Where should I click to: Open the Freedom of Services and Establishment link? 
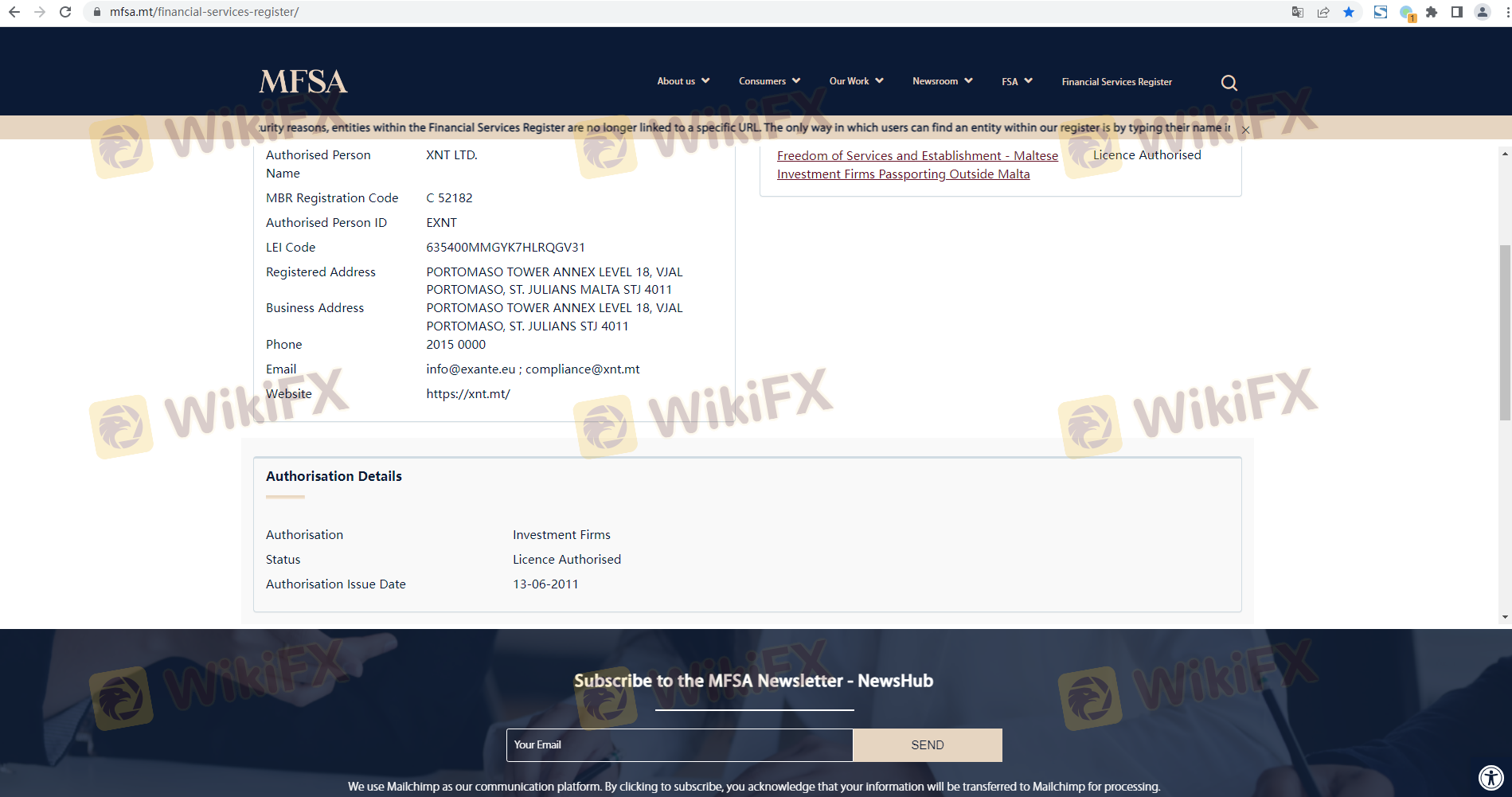pyautogui.click(x=917, y=165)
